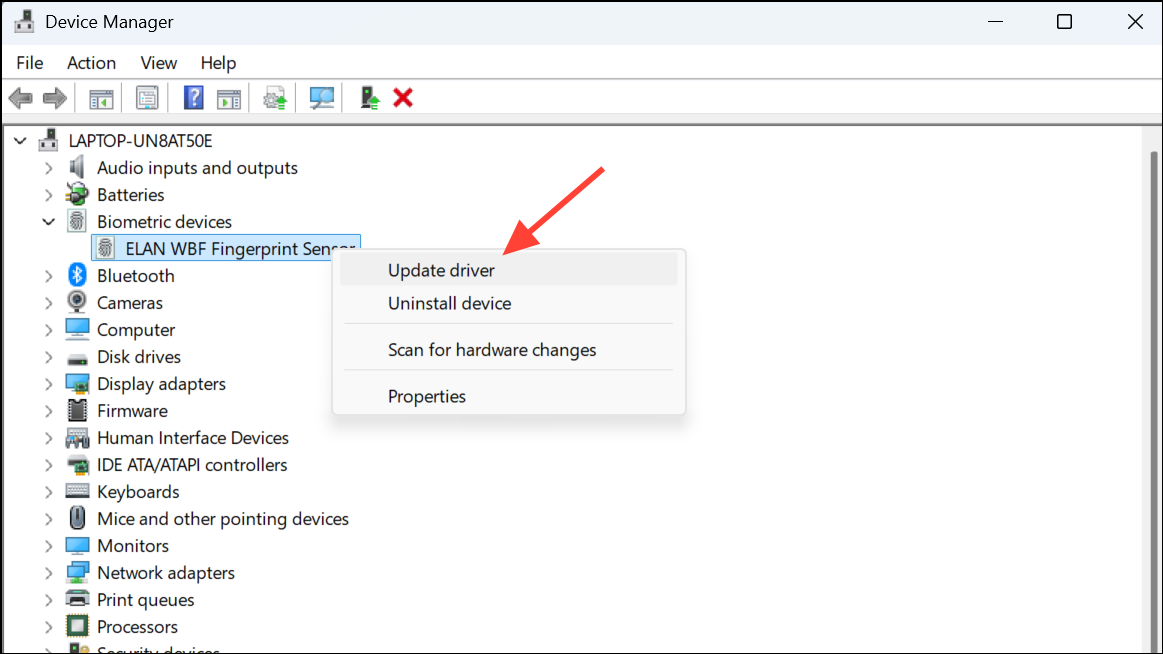Image resolution: width=1163 pixels, height=654 pixels.
Task: Click the Help toolbar icon
Action: [193, 97]
